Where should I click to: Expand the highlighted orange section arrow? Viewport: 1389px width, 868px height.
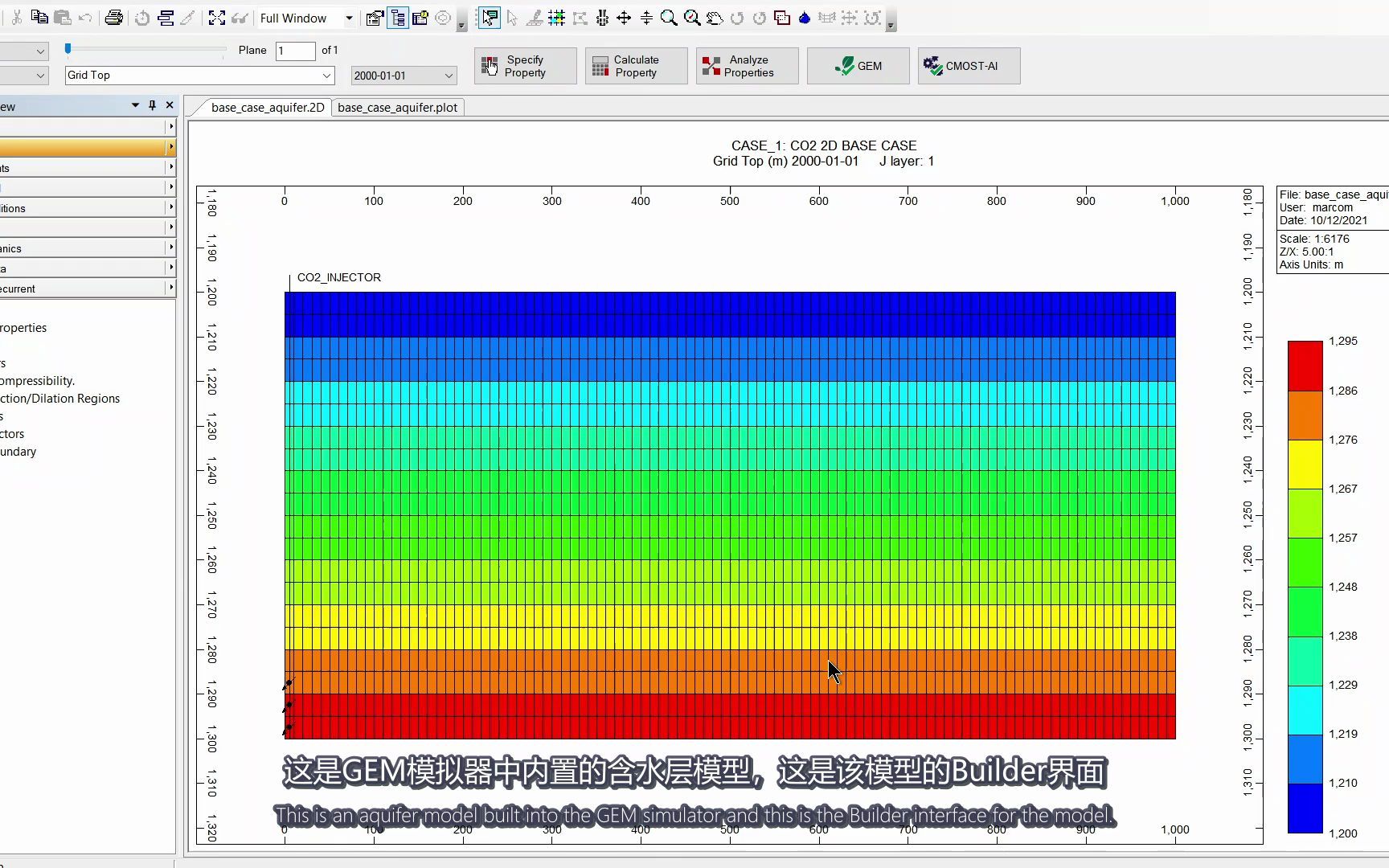170,147
